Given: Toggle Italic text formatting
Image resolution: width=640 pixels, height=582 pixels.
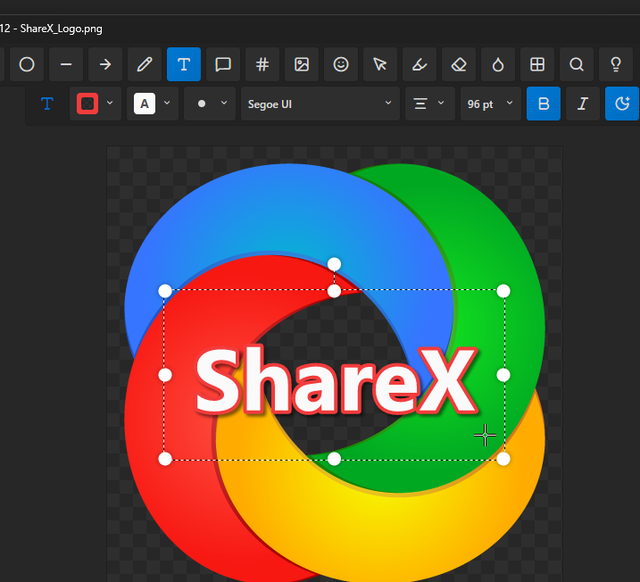Looking at the screenshot, I should 582,104.
